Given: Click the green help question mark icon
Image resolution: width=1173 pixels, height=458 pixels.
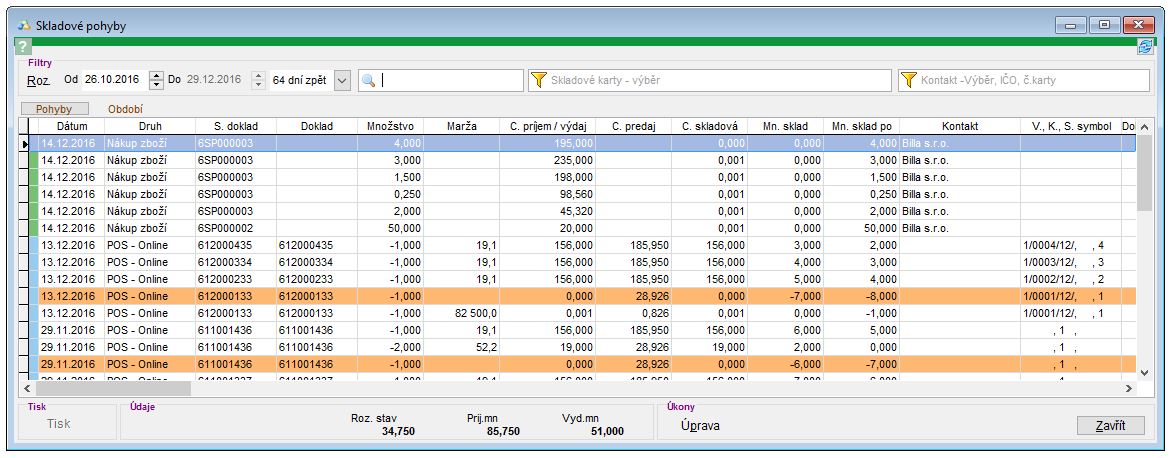Looking at the screenshot, I should click(23, 47).
